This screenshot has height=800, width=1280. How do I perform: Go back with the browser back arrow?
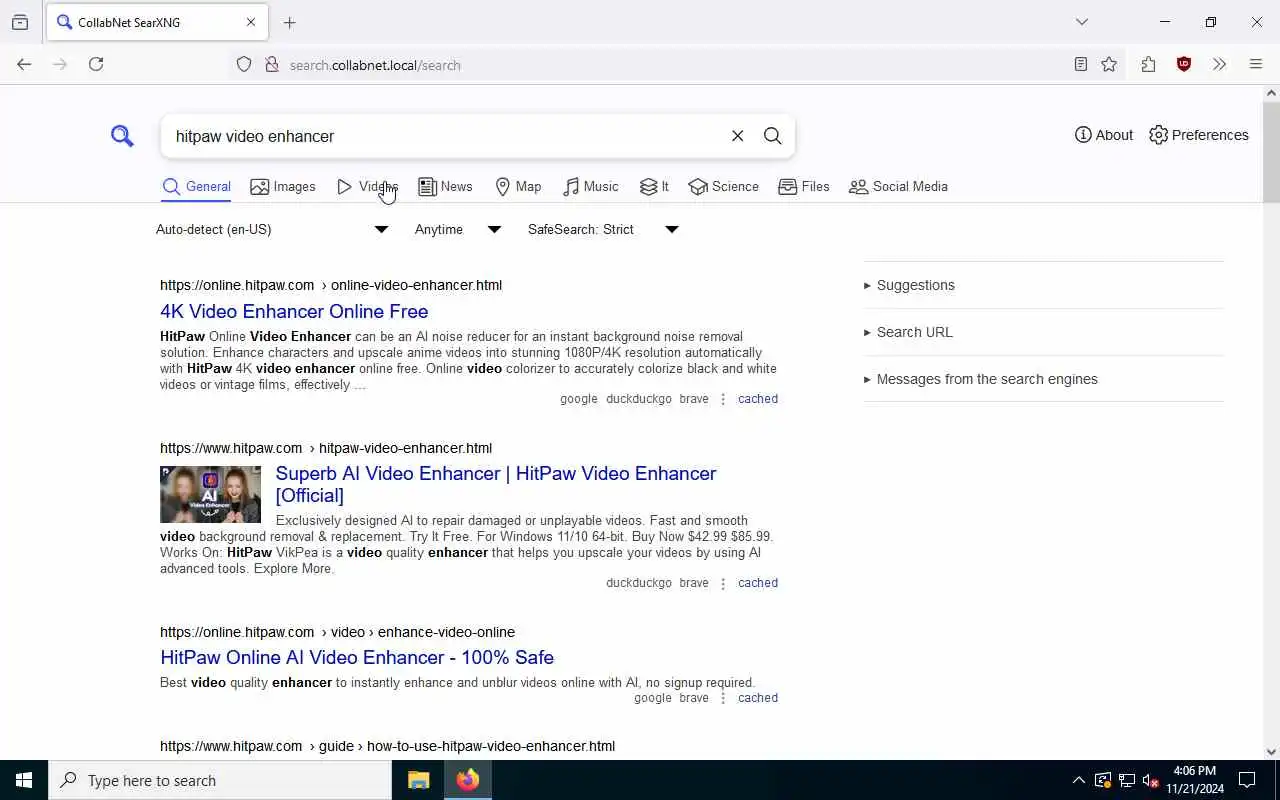24,64
